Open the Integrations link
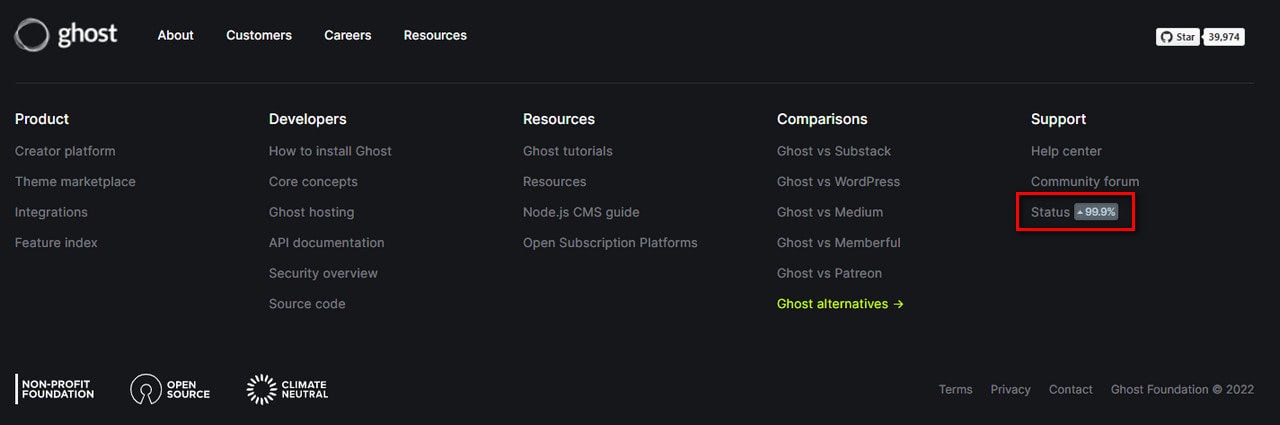1280x425 pixels. (x=51, y=212)
